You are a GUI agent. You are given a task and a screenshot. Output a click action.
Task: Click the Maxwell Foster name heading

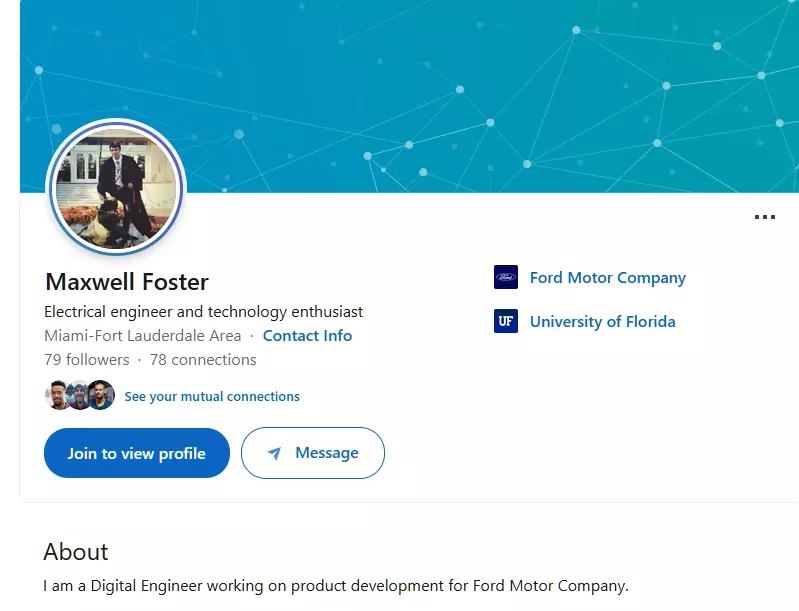pyautogui.click(x=127, y=282)
